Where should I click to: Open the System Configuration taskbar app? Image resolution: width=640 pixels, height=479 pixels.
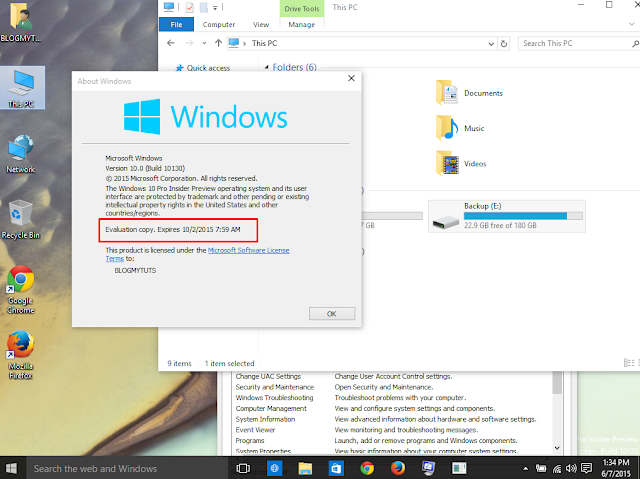tap(429, 468)
